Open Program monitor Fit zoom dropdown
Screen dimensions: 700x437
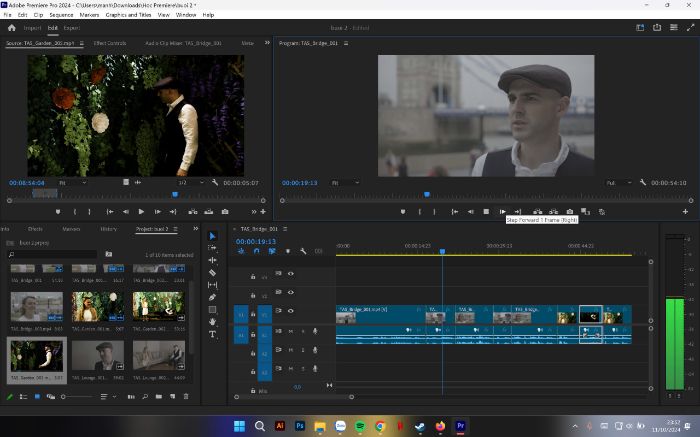point(345,183)
